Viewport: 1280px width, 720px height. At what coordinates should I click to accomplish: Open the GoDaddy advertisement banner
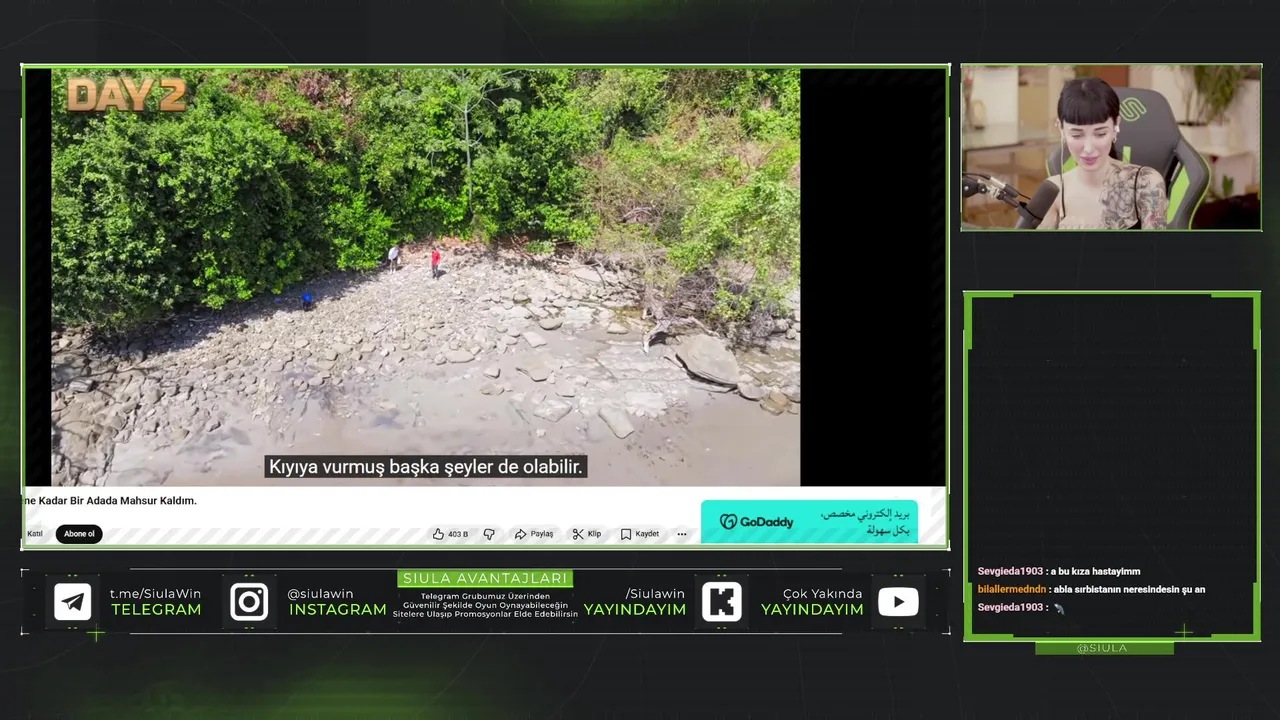[x=809, y=522]
